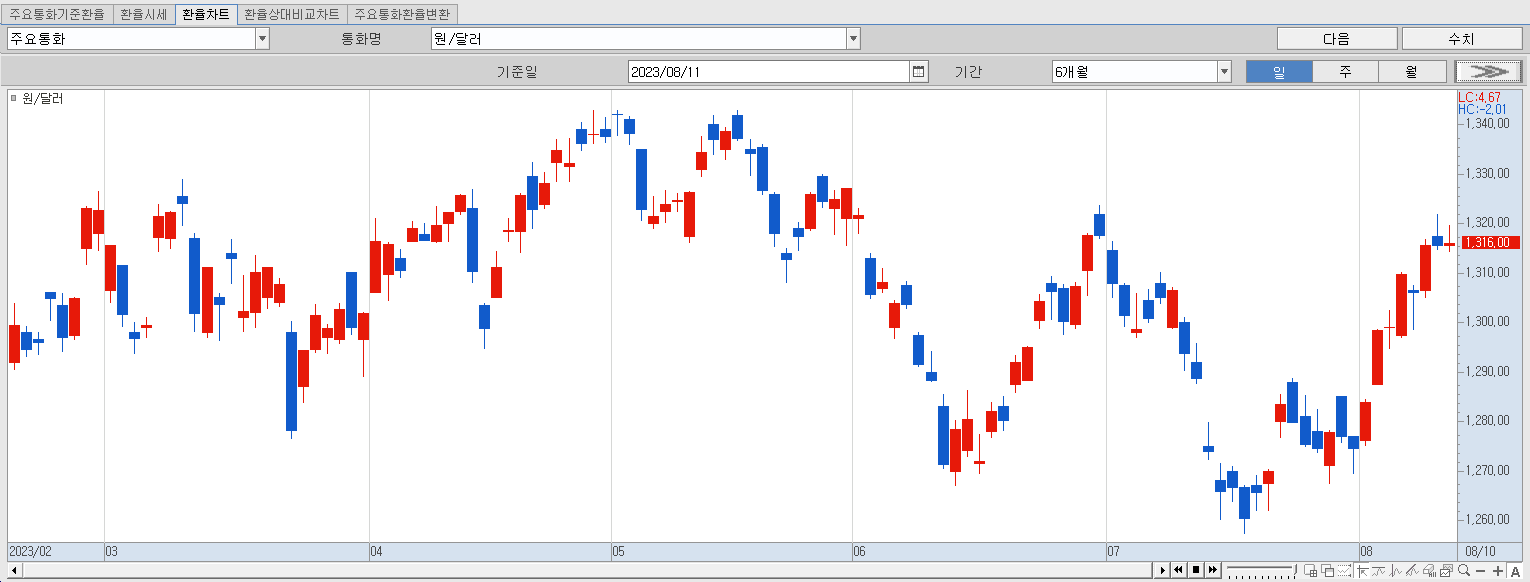
Task: Click the vertical line over chart icon
Action: pos(1396,571)
